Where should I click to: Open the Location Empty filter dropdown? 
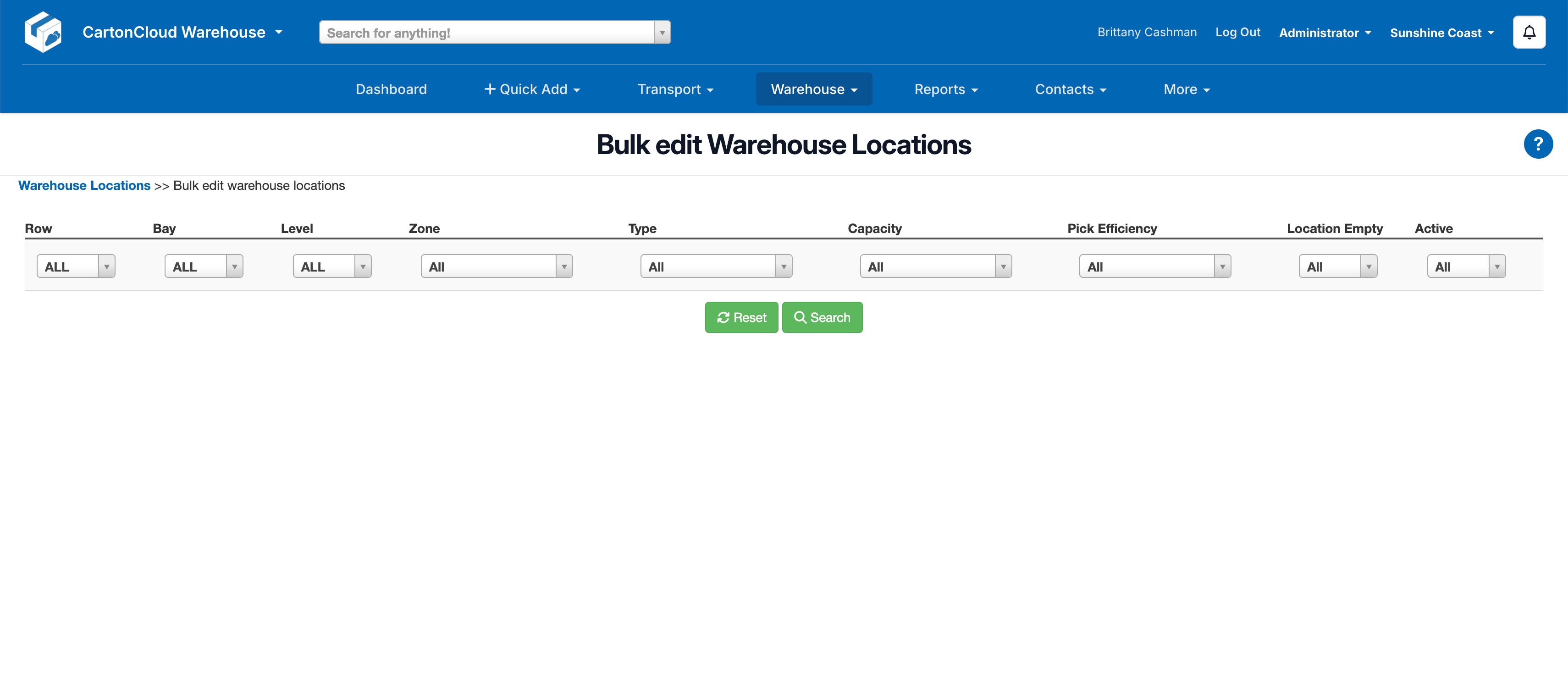coord(1337,266)
